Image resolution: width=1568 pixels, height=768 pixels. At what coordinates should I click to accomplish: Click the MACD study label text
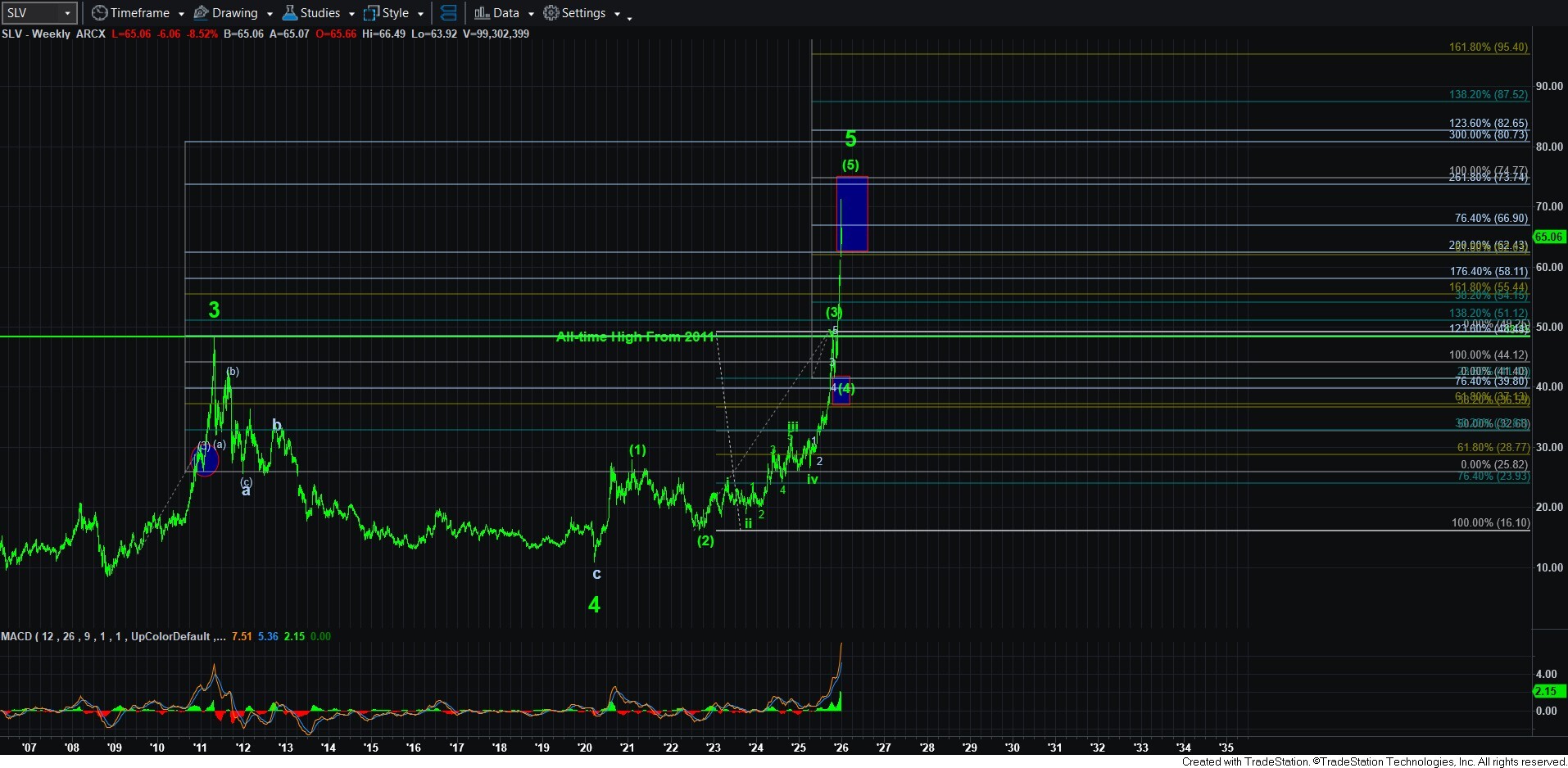coord(113,636)
